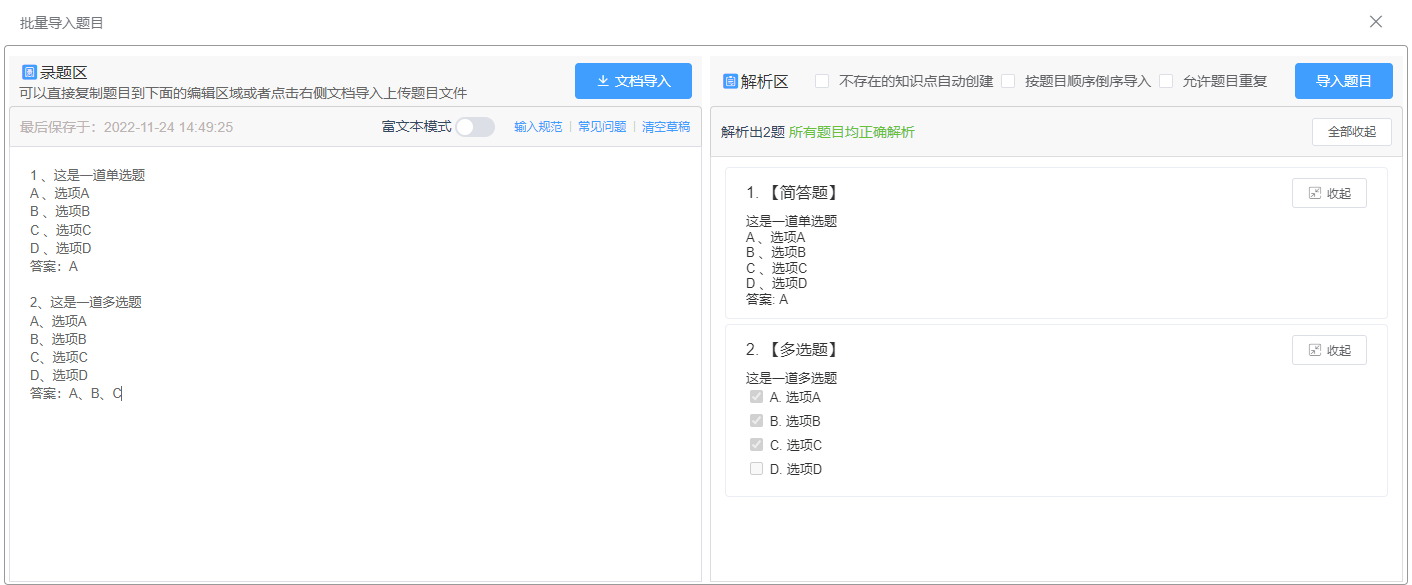The width and height of the screenshot is (1412, 585).
Task: Collapse all questions with 全部收起
Action: coord(1351,132)
